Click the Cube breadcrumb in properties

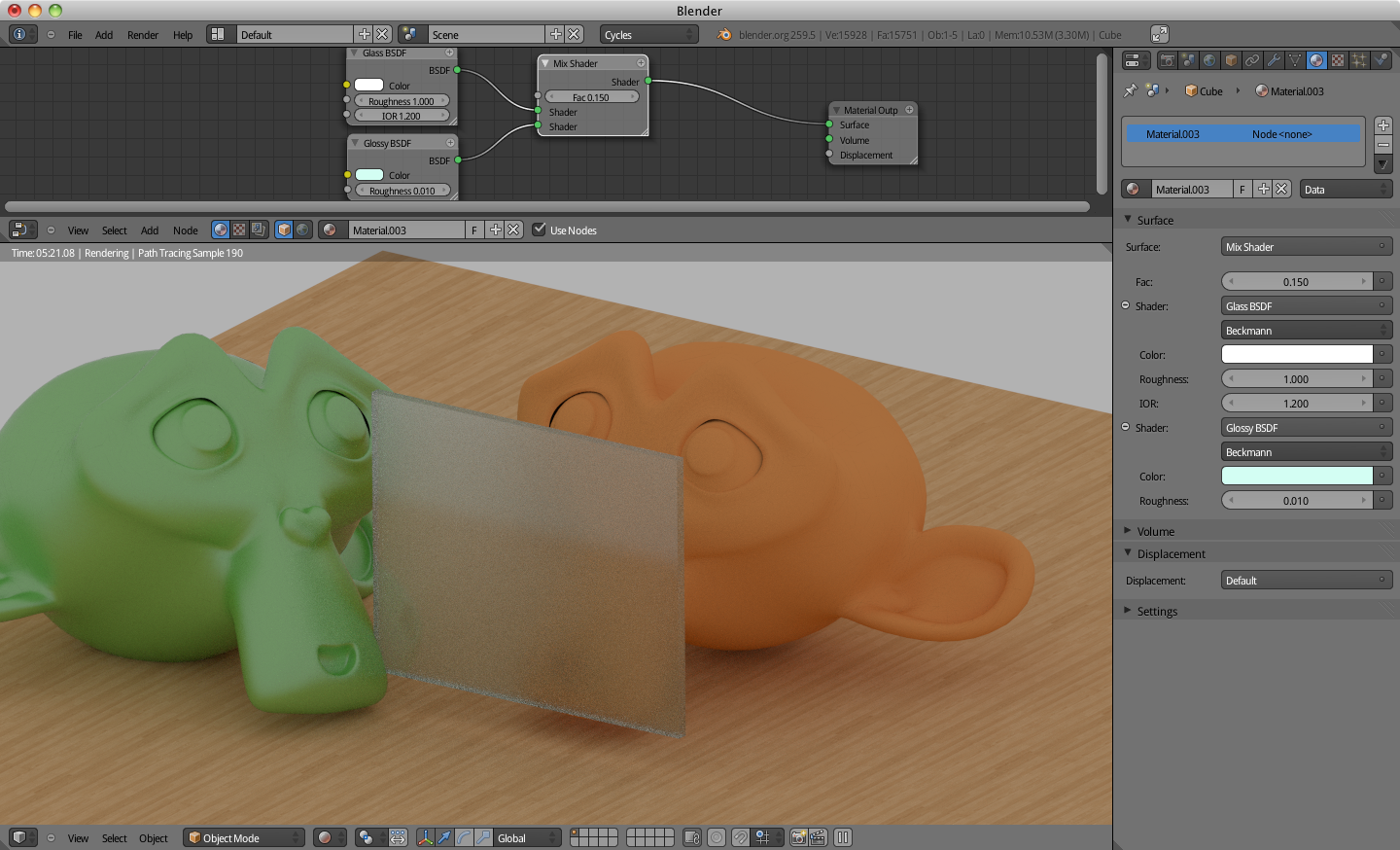coord(1204,90)
